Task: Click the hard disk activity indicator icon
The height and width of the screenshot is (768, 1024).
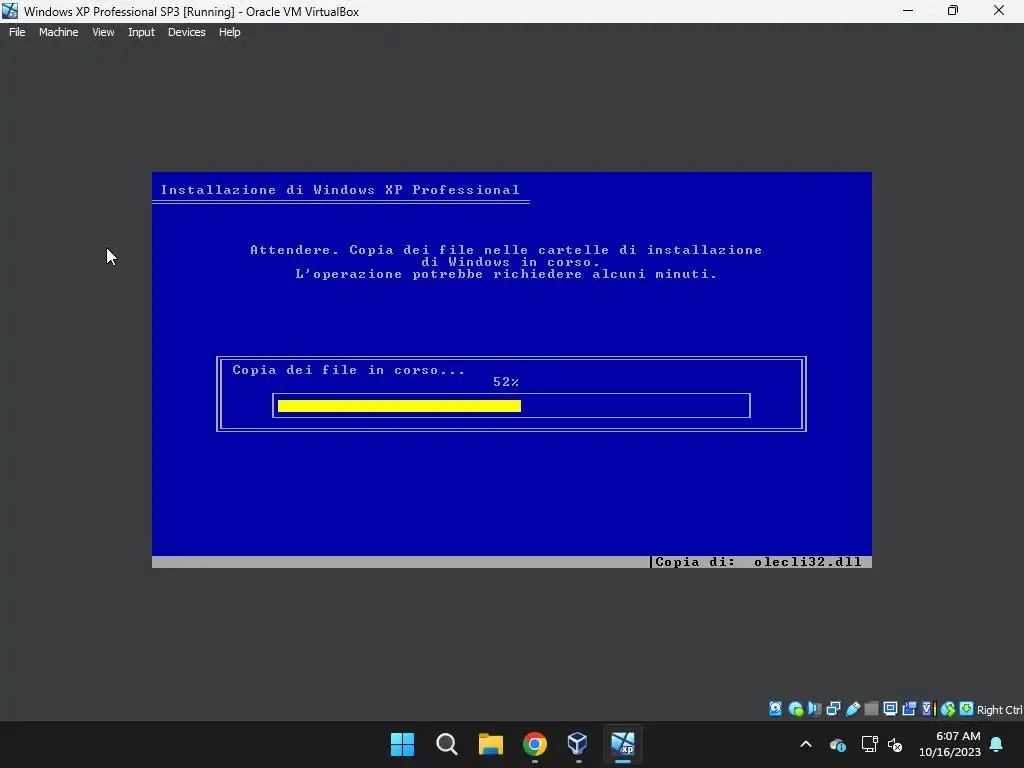Action: (x=775, y=709)
